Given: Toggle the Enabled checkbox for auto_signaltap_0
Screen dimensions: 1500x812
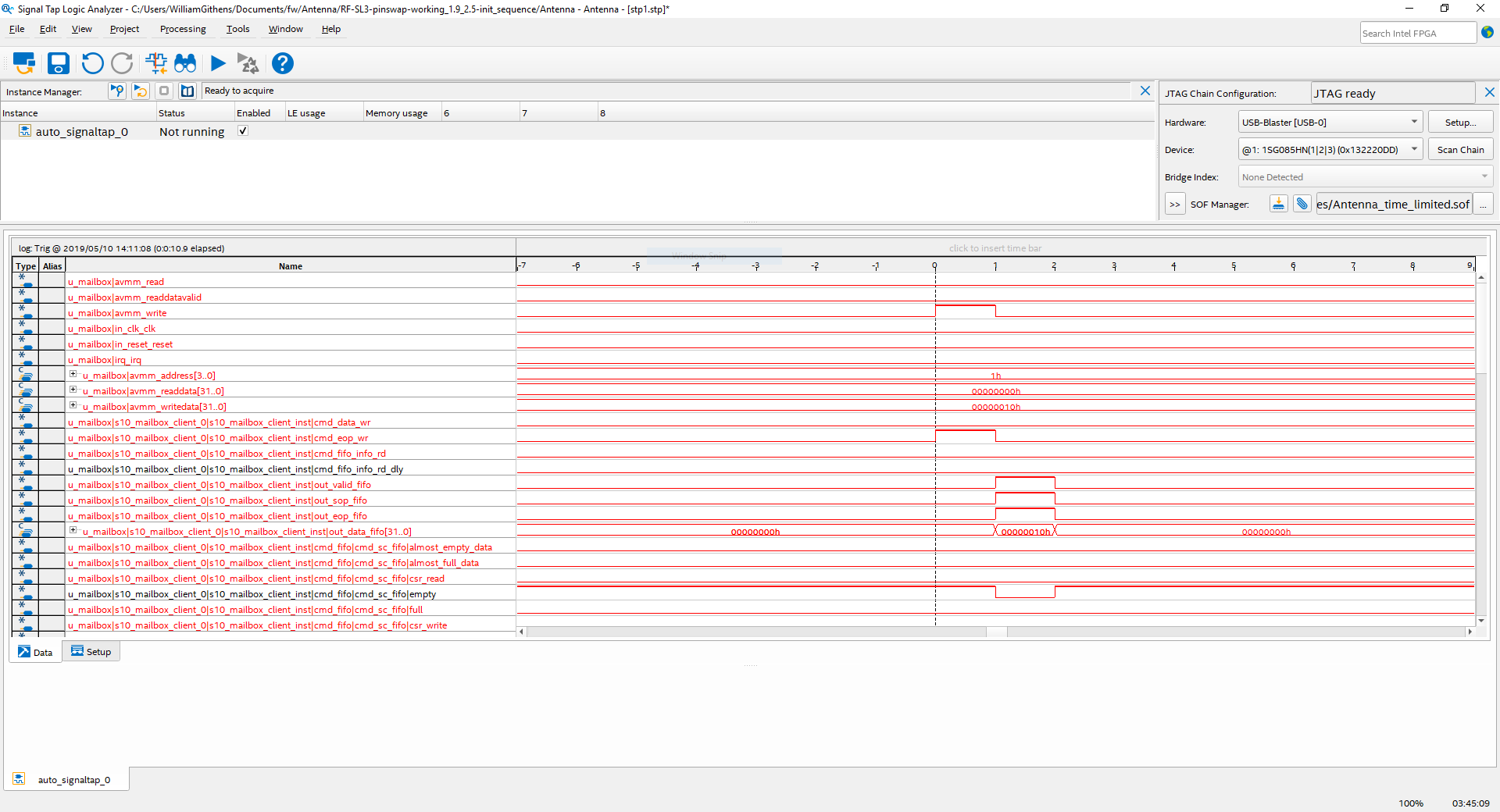Looking at the screenshot, I should pos(243,131).
